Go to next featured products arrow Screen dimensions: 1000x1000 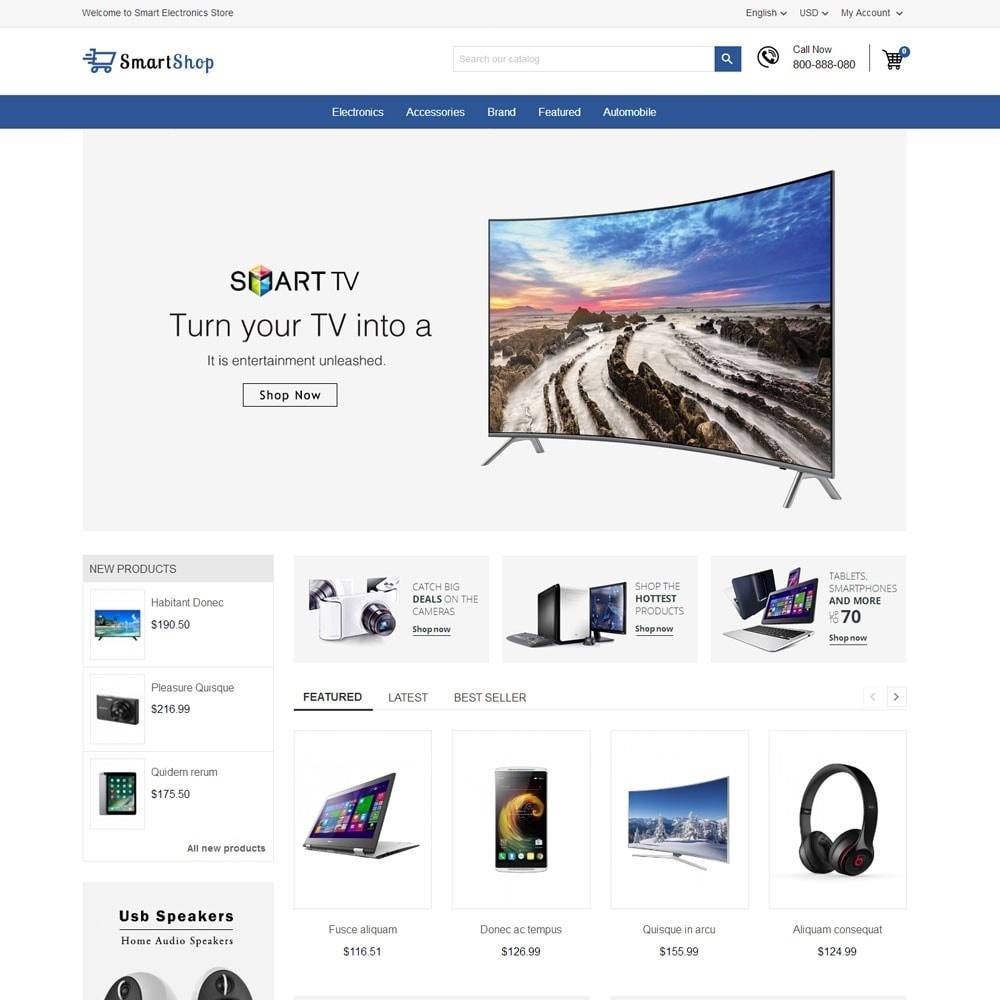pos(896,696)
